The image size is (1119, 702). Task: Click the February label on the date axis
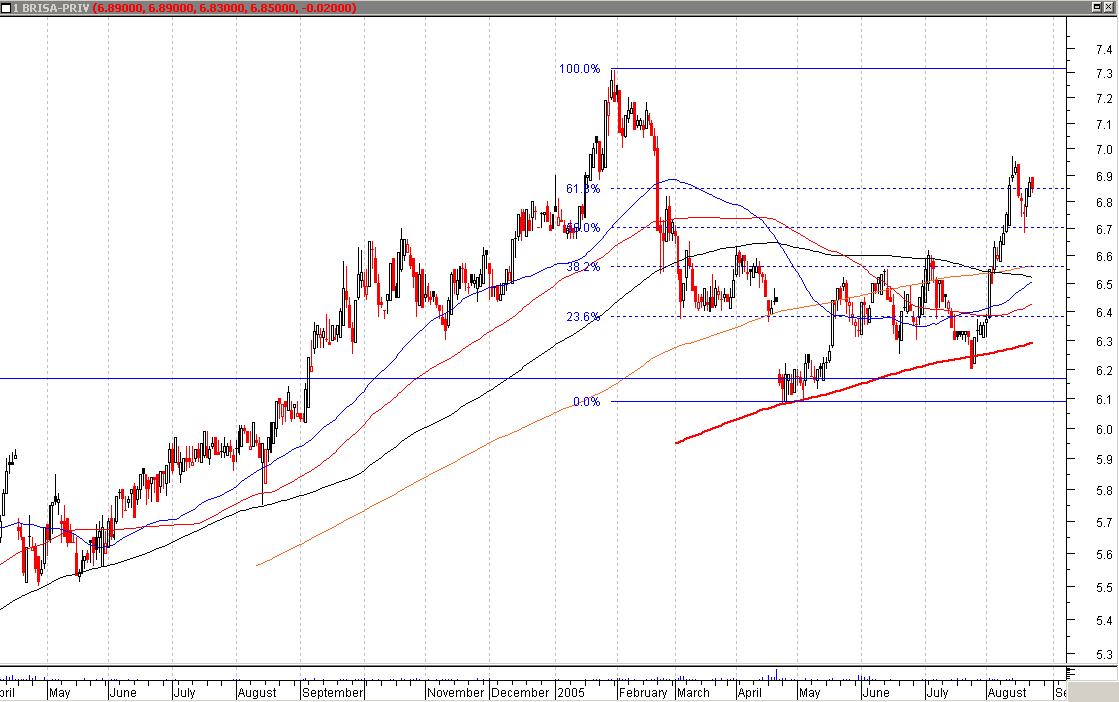coord(643,692)
